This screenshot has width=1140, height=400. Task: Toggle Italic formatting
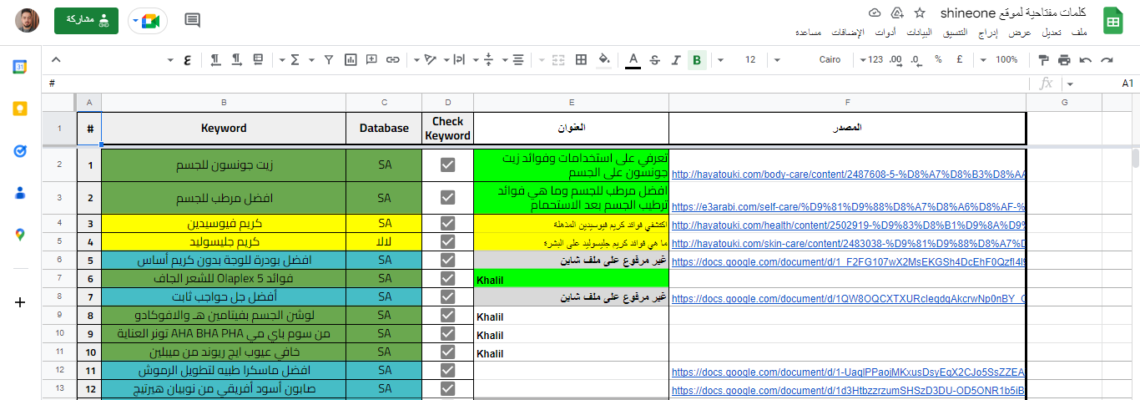676,60
